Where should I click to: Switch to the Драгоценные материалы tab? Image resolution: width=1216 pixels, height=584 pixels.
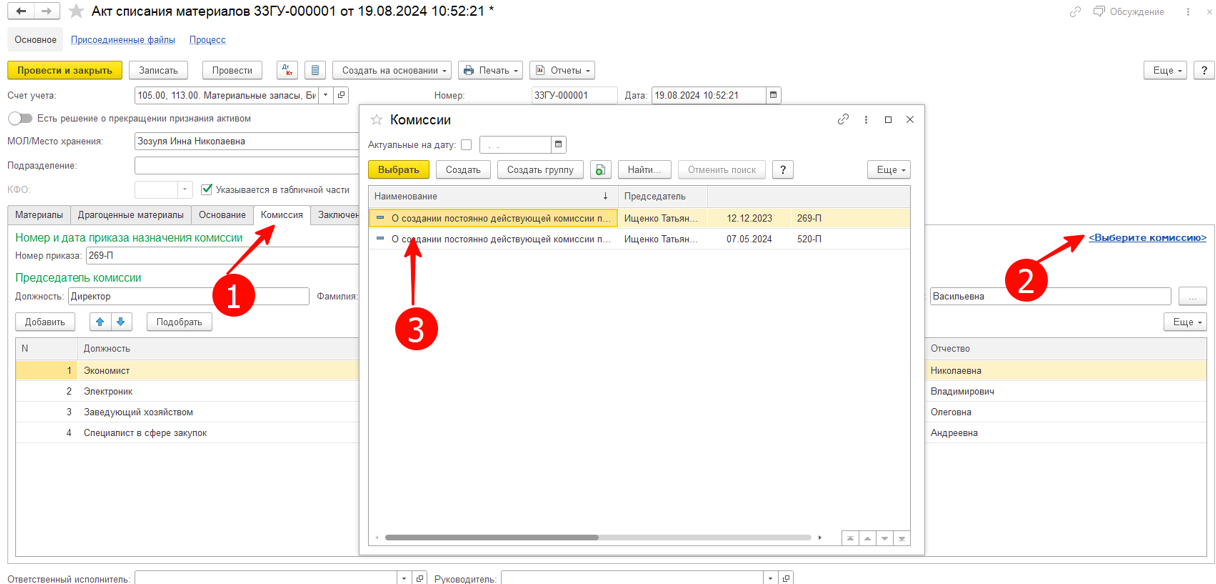click(131, 215)
